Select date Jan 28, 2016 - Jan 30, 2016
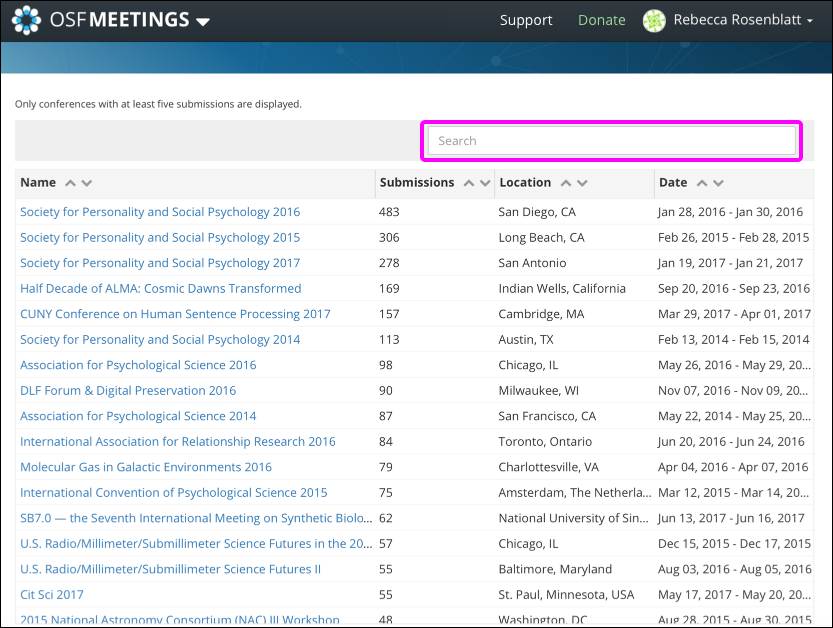Image resolution: width=833 pixels, height=628 pixels. click(x=730, y=212)
